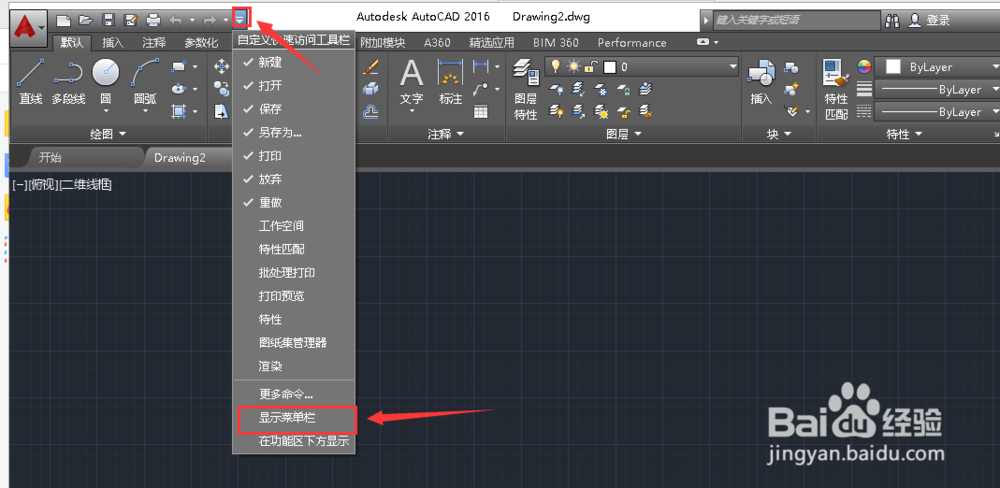Enable 渲染 in the customize menu
Image resolution: width=1000 pixels, height=488 pixels.
pyautogui.click(x=294, y=367)
